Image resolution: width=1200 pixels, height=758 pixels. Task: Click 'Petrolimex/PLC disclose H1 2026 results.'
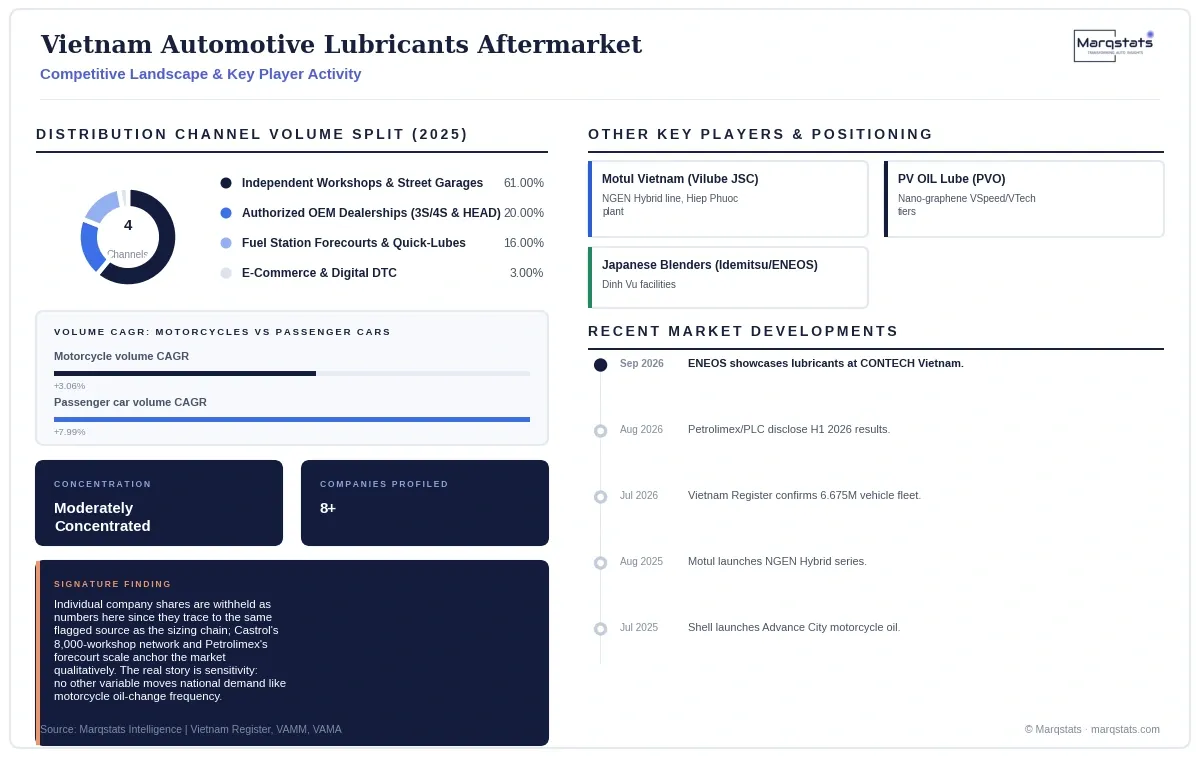789,429
